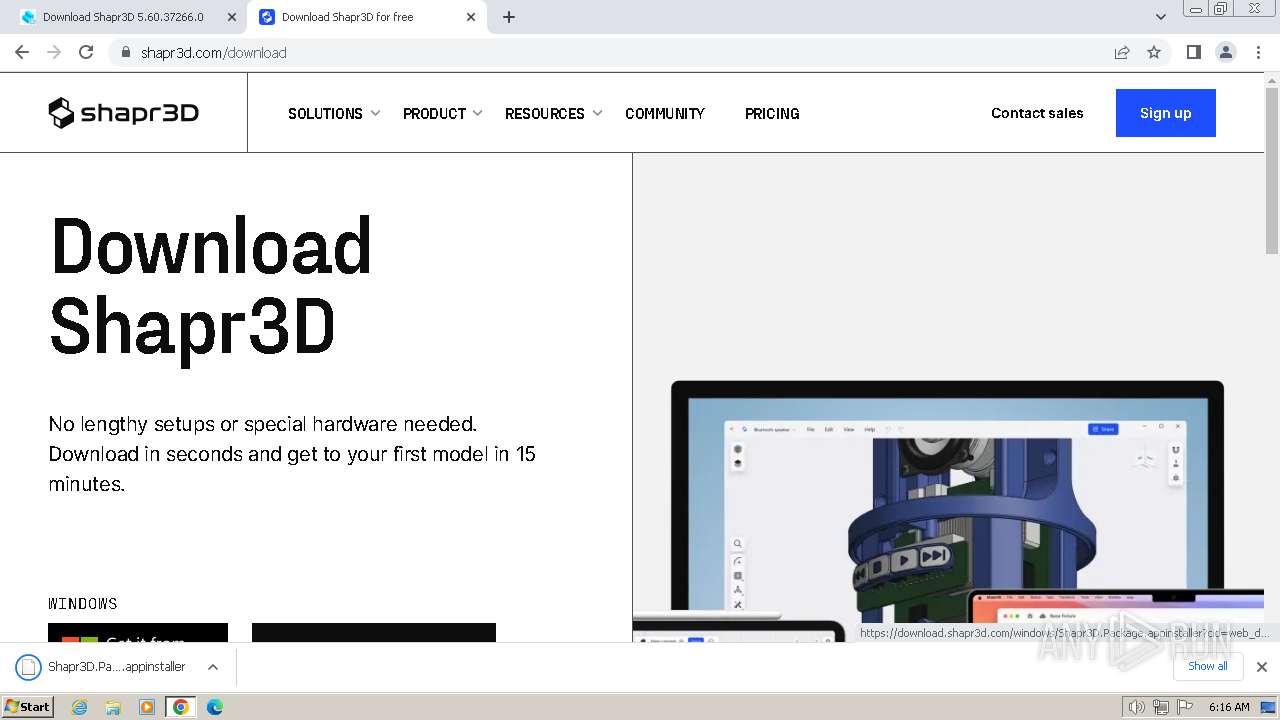Click the address bar URL

[214, 53]
